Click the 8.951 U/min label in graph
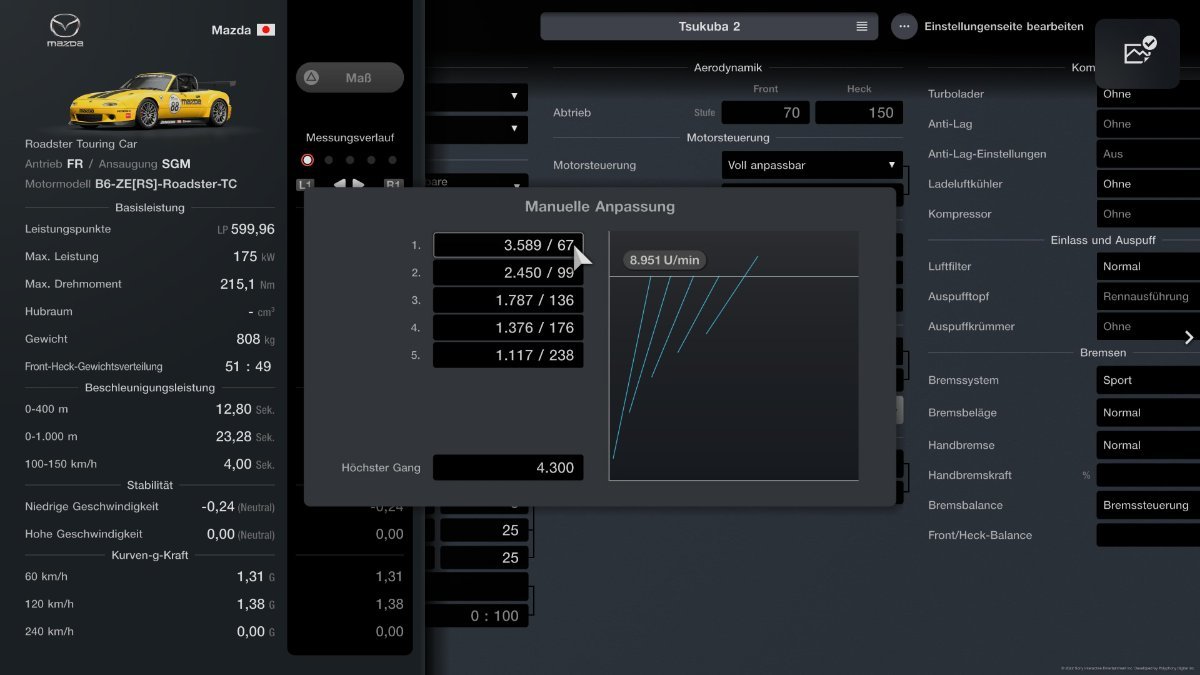The image size is (1200, 675). point(665,260)
